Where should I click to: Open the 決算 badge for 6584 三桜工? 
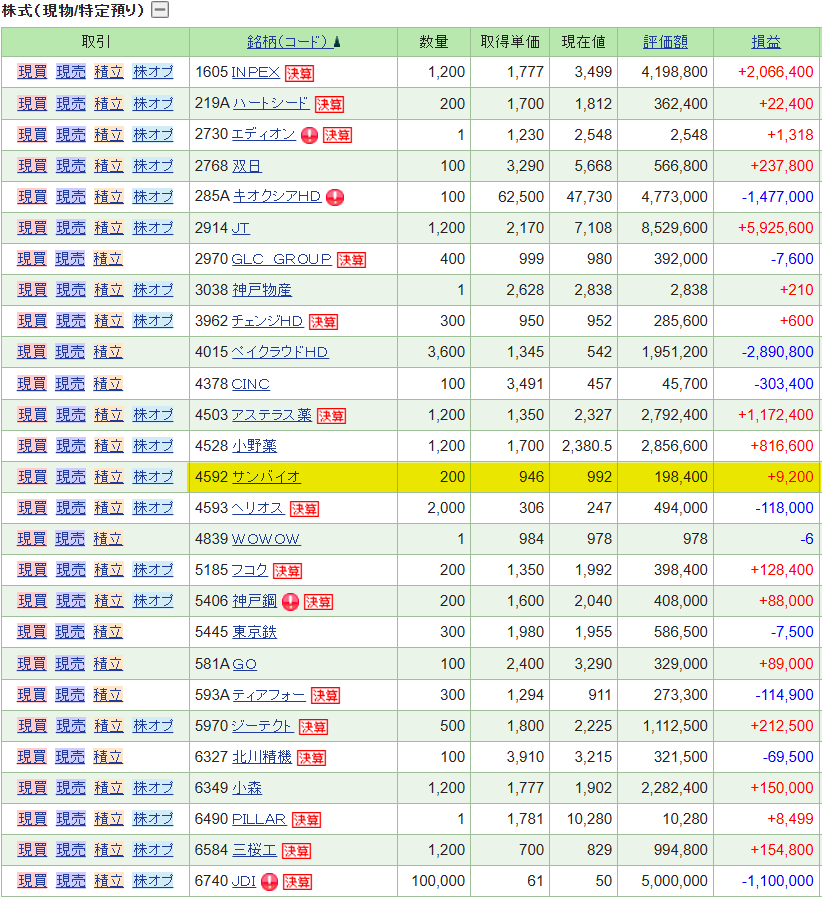(296, 851)
